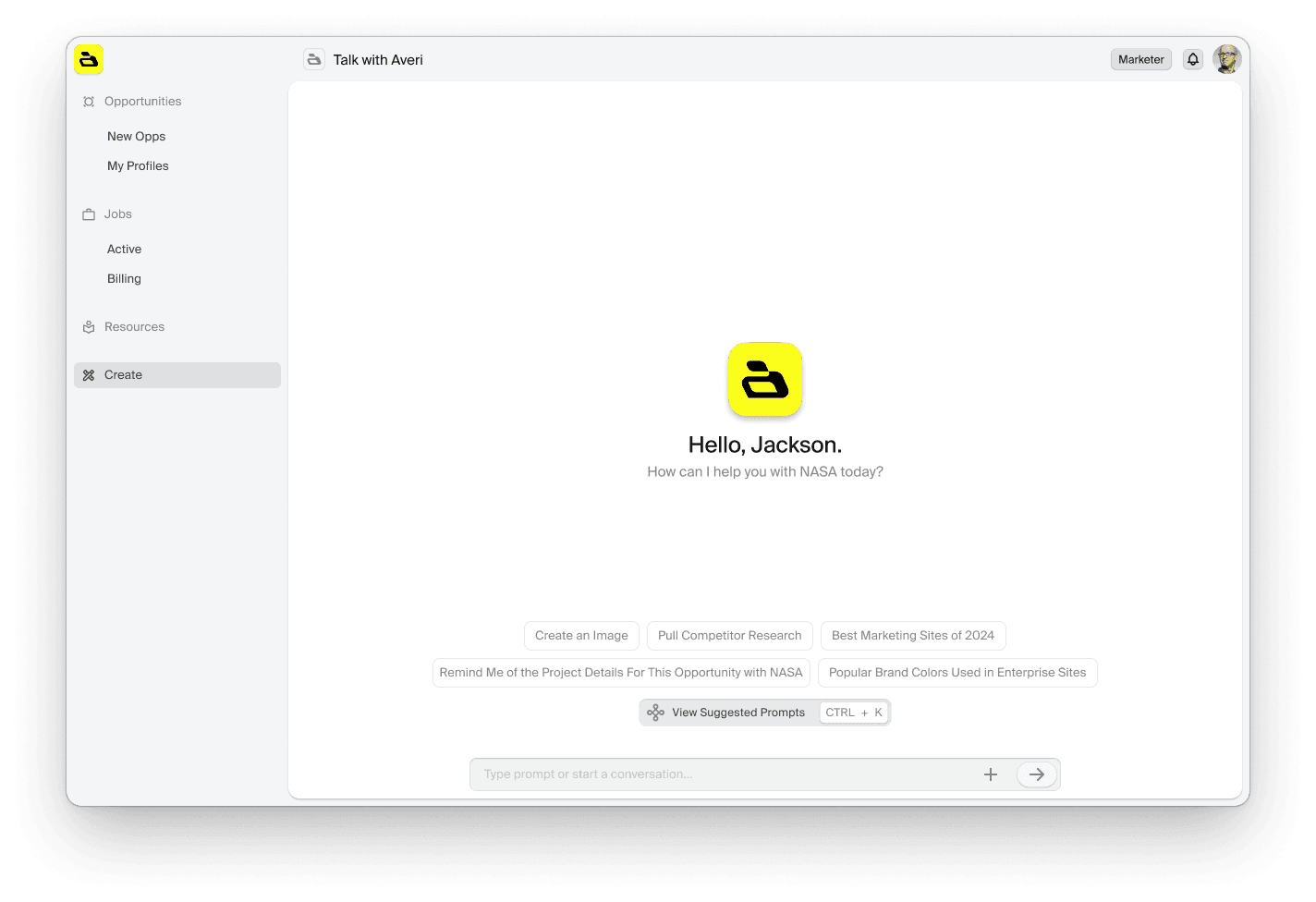This screenshot has width=1316, height=902.
Task: Go to My Profiles
Action: (138, 166)
